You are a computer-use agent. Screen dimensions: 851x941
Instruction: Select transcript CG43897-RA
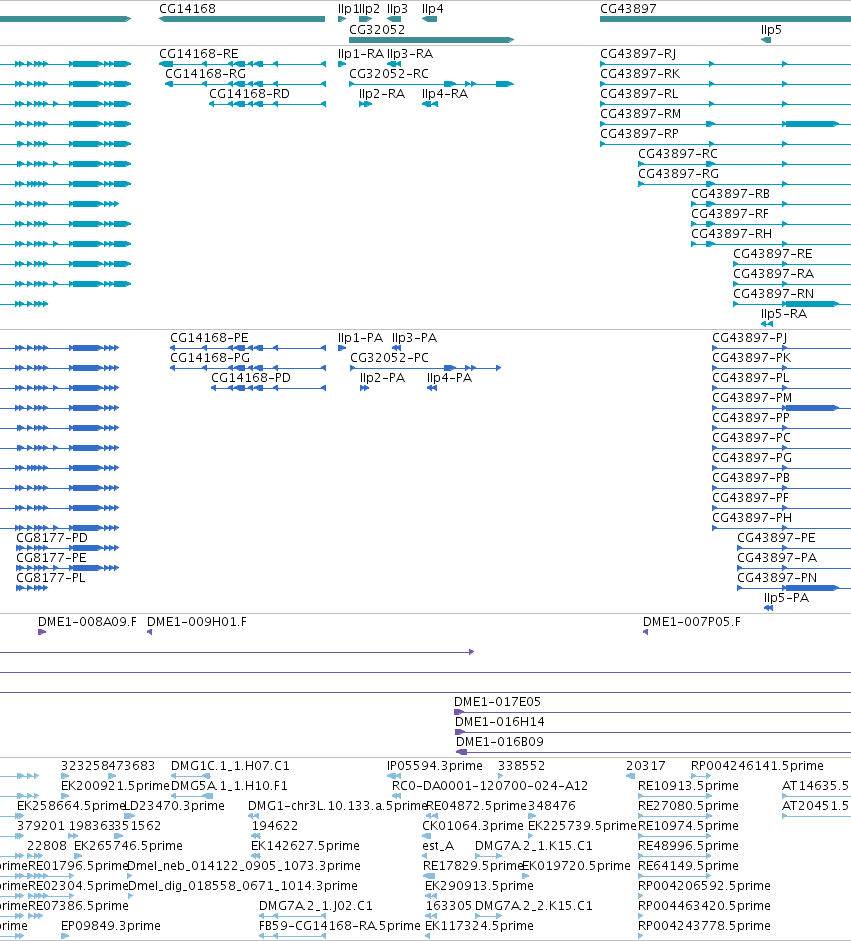792,284
